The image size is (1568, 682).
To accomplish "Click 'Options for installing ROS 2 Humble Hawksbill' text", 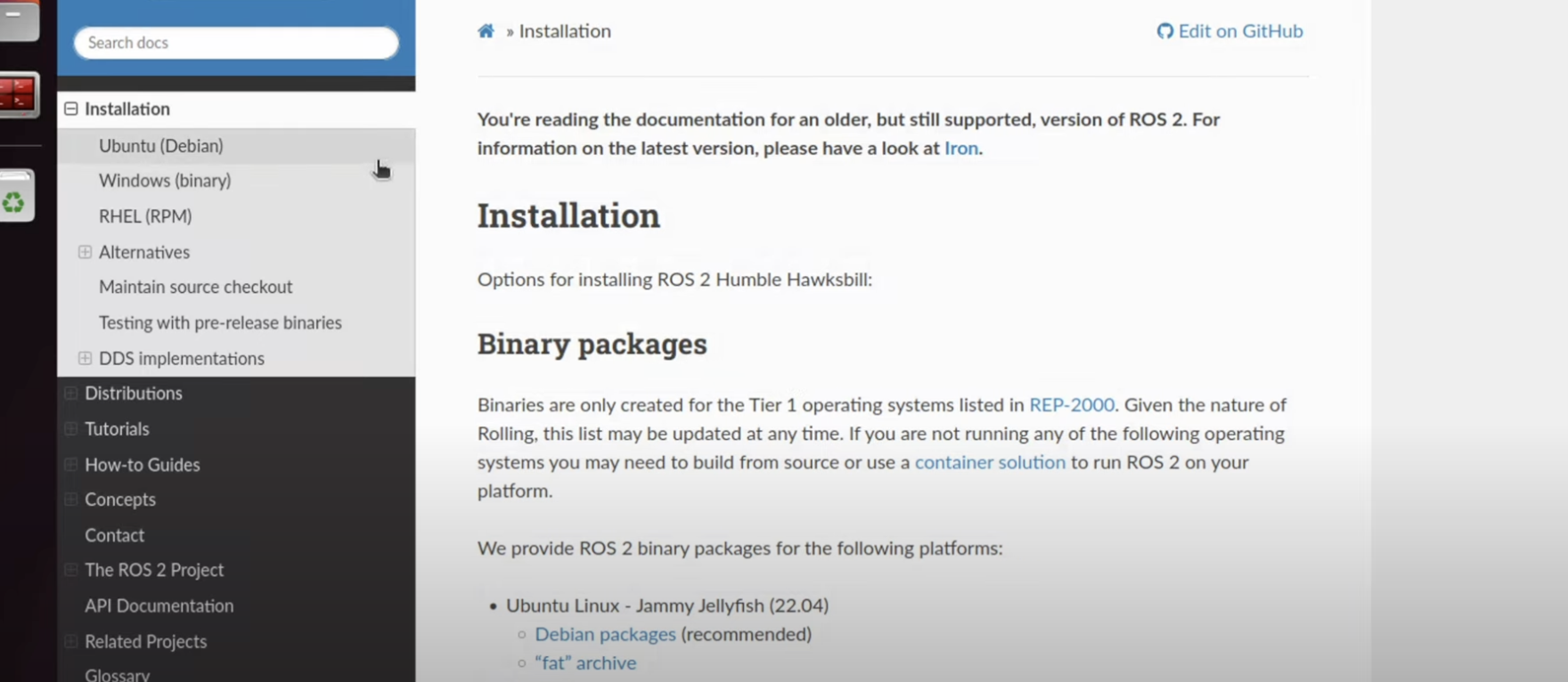I will click(x=674, y=280).
